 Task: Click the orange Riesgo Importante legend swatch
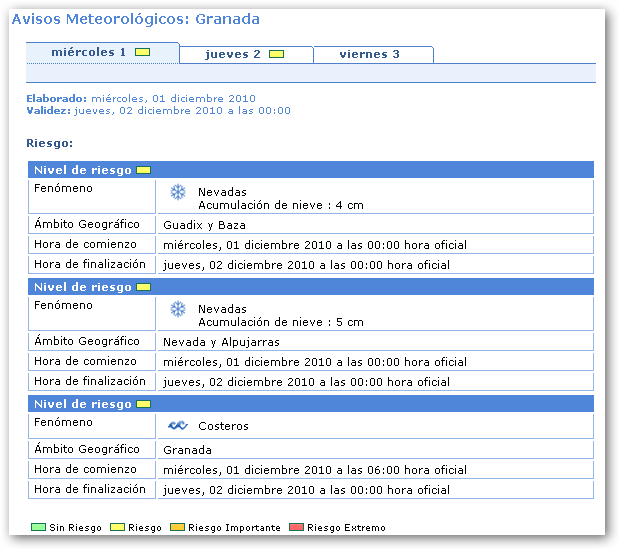tap(177, 527)
